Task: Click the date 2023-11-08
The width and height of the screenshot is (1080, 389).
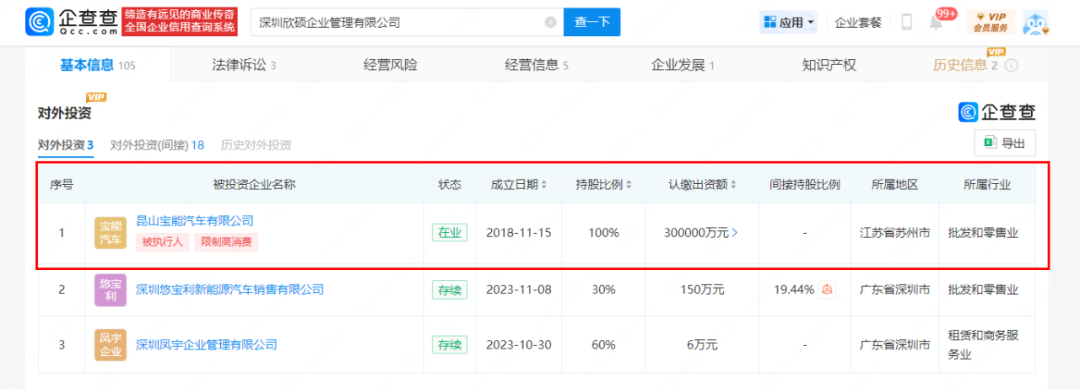Action: point(519,289)
